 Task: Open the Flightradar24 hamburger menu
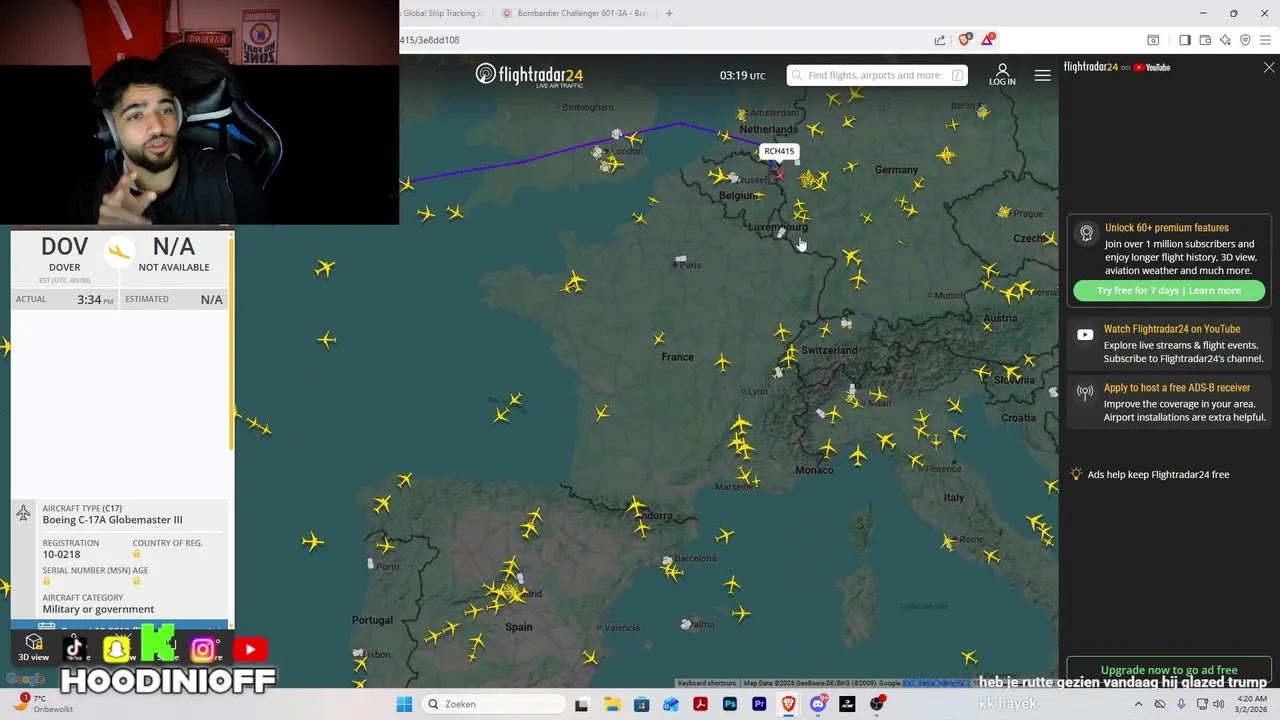point(1042,76)
